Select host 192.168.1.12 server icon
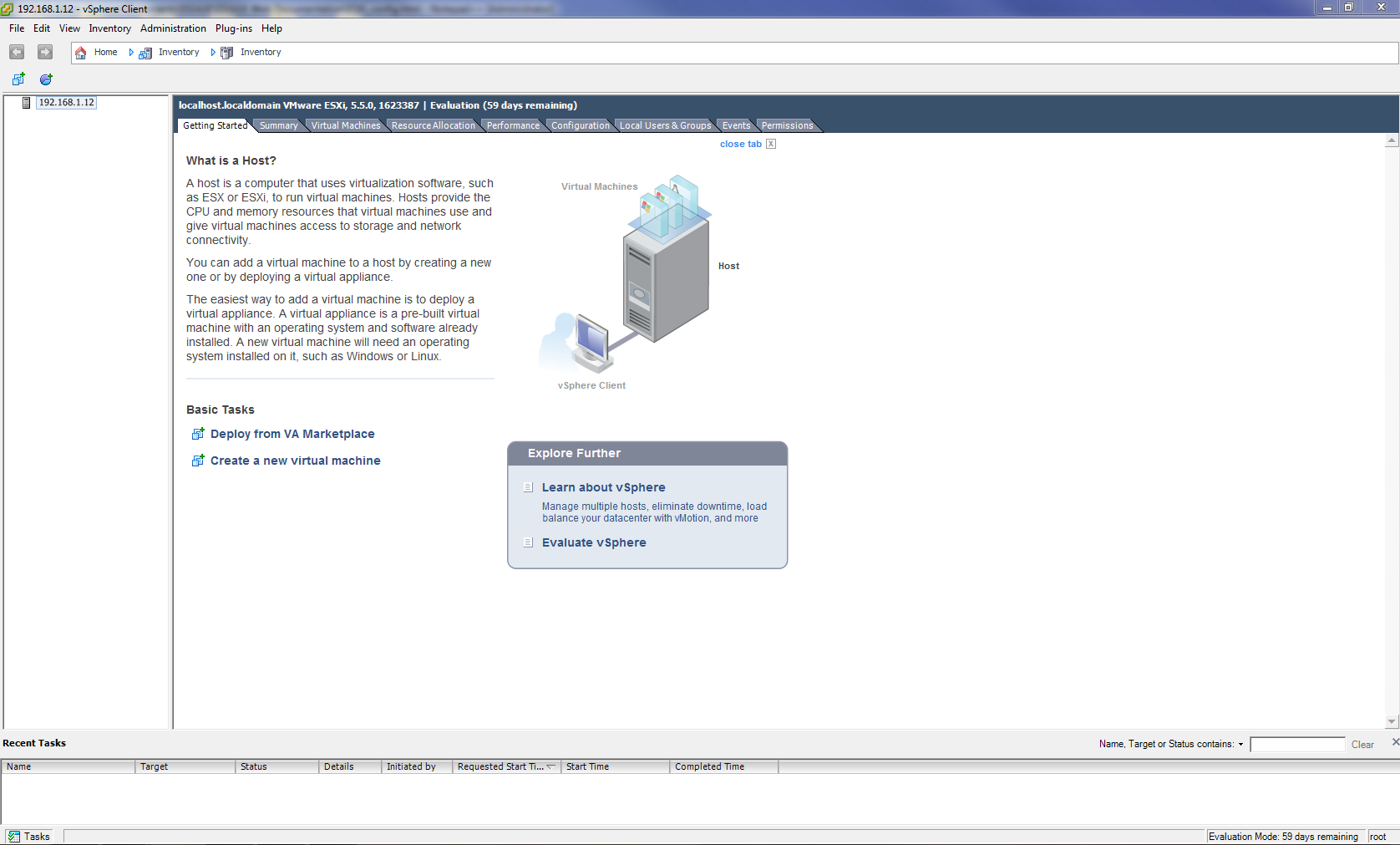The width and height of the screenshot is (1400, 845). tap(27, 103)
